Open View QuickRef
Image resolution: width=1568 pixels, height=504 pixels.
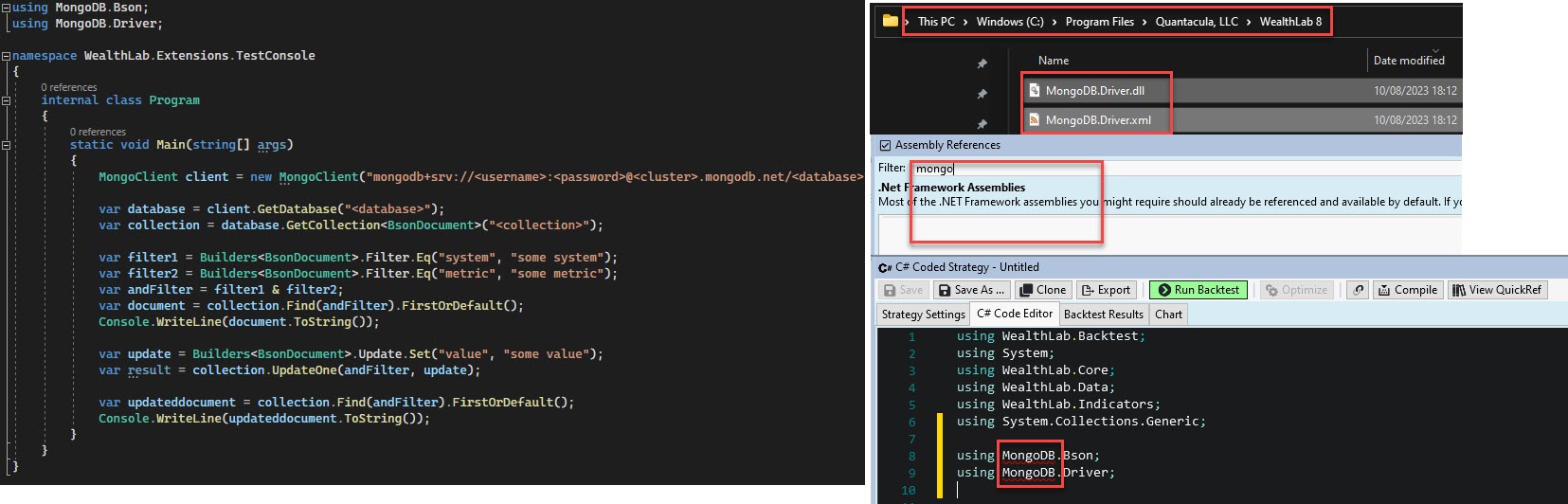pyautogui.click(x=1497, y=290)
